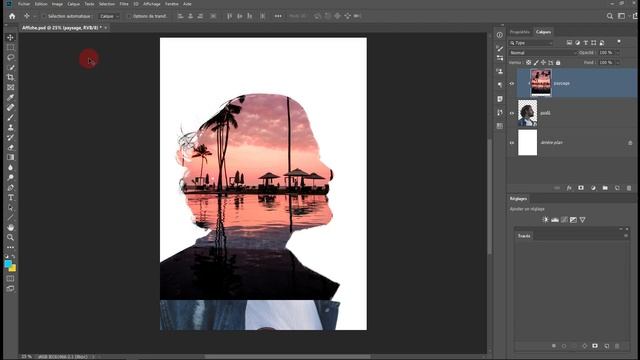
Task: Select the Pen tool
Action: [x=11, y=187]
